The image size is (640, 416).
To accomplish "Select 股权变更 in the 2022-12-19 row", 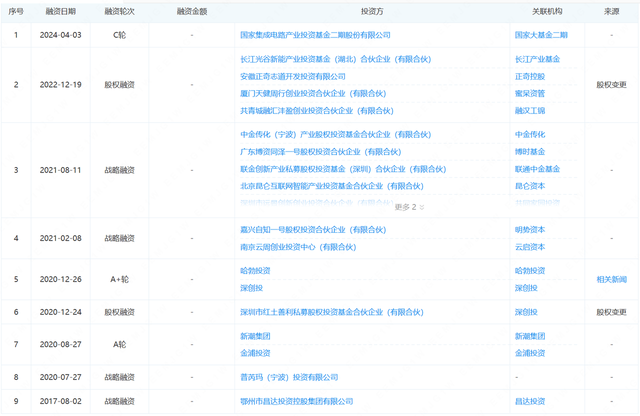I will pyautogui.click(x=611, y=85).
